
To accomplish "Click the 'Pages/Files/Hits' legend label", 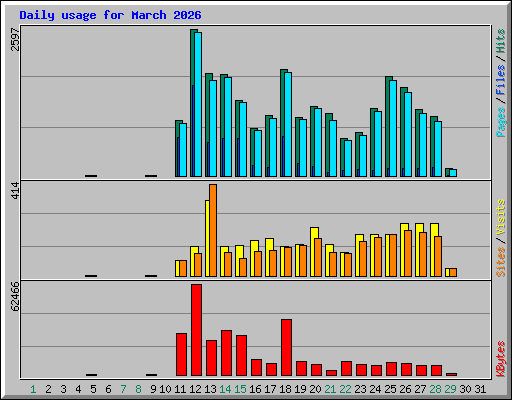I will [500, 83].
